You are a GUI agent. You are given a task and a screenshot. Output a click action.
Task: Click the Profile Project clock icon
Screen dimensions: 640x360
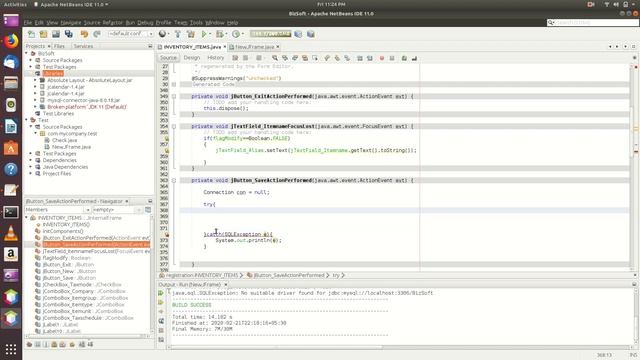point(236,34)
